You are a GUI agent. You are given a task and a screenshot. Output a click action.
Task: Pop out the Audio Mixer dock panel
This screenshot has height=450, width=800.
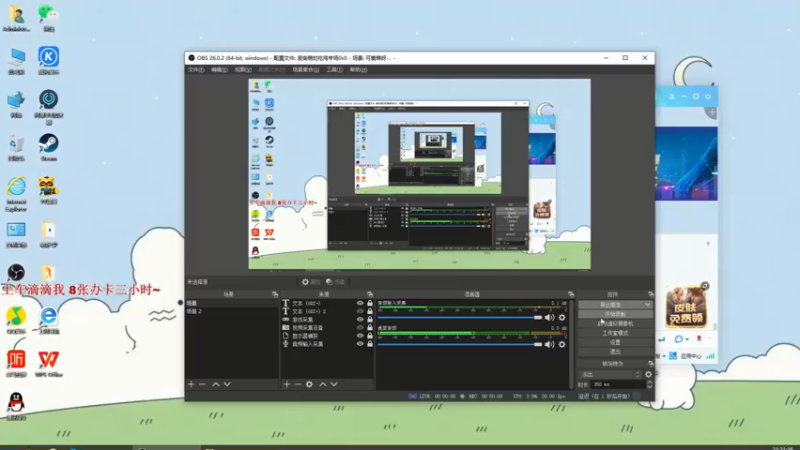(x=571, y=294)
